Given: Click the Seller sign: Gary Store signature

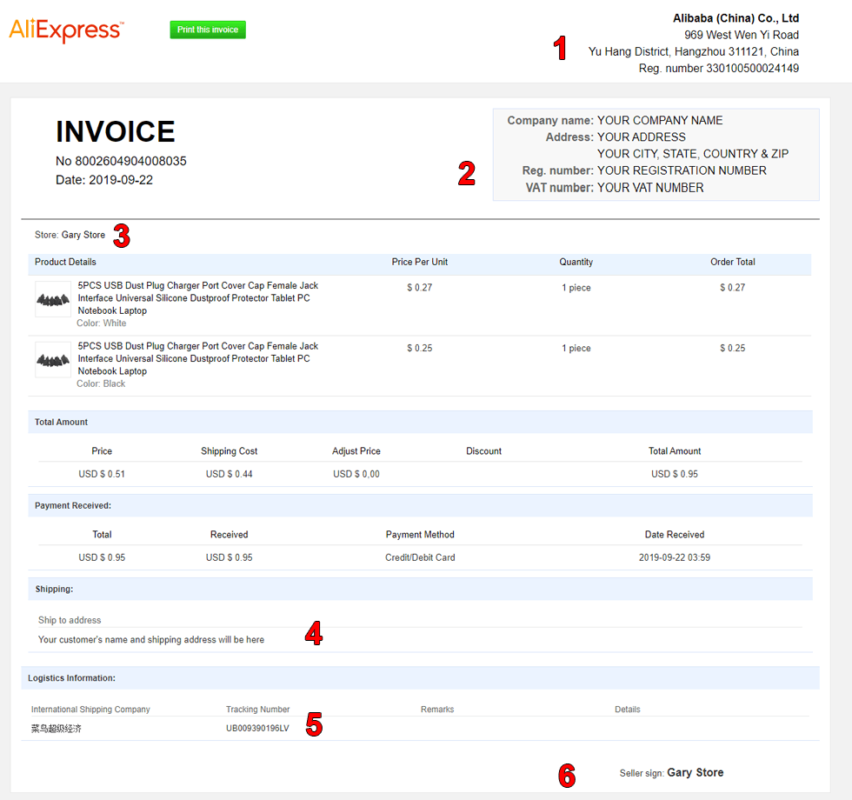Looking at the screenshot, I should point(671,773).
